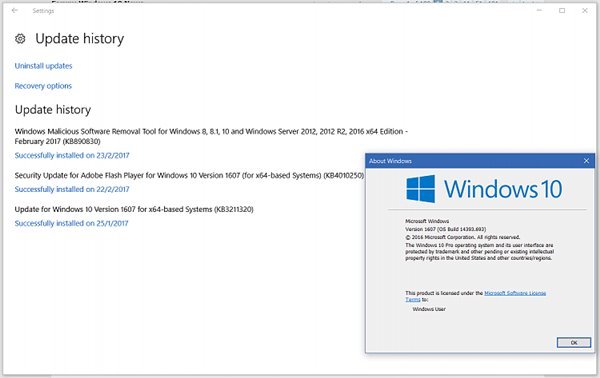This screenshot has width=600, height=378.
Task: Open the Recovery options link
Action: point(43,86)
